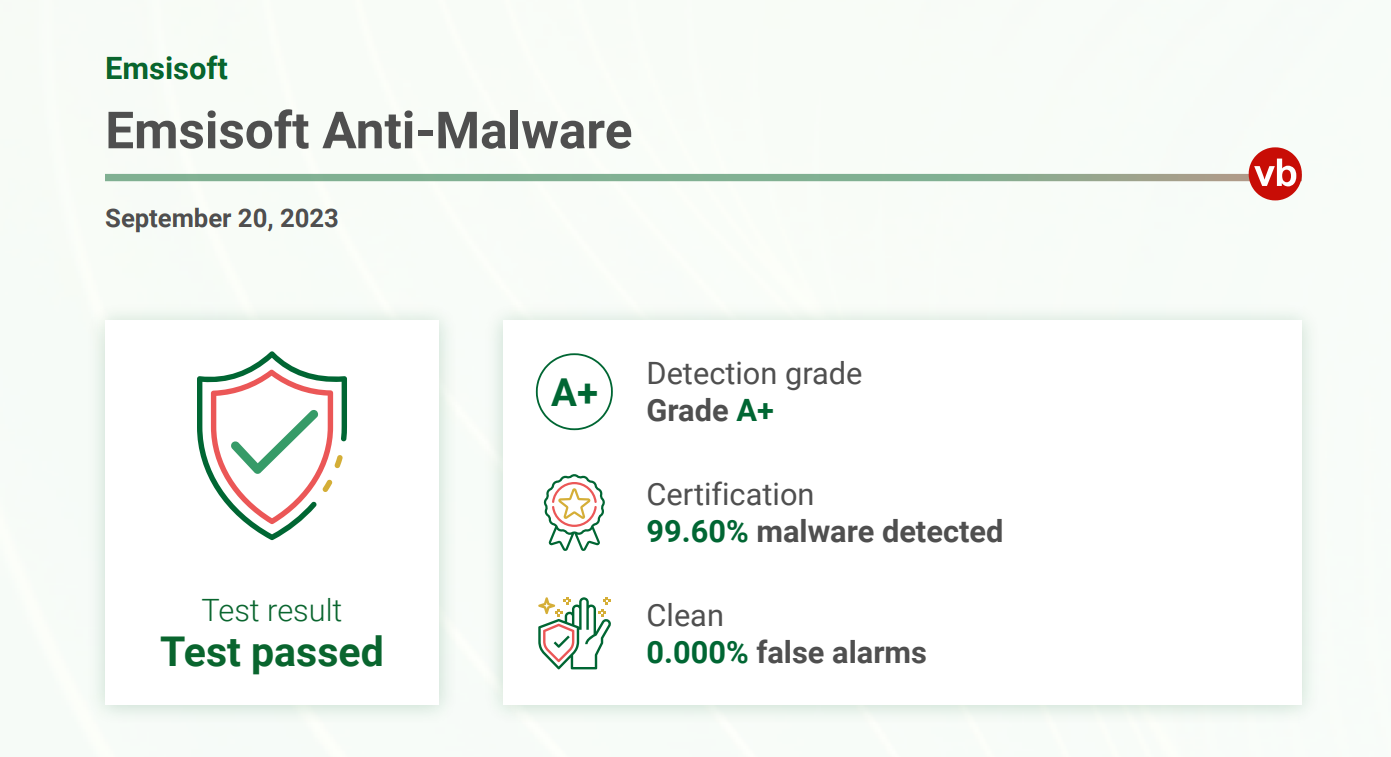Click the large shield checkmark icon
Viewport: 1391px width, 757px height.
pos(272,445)
